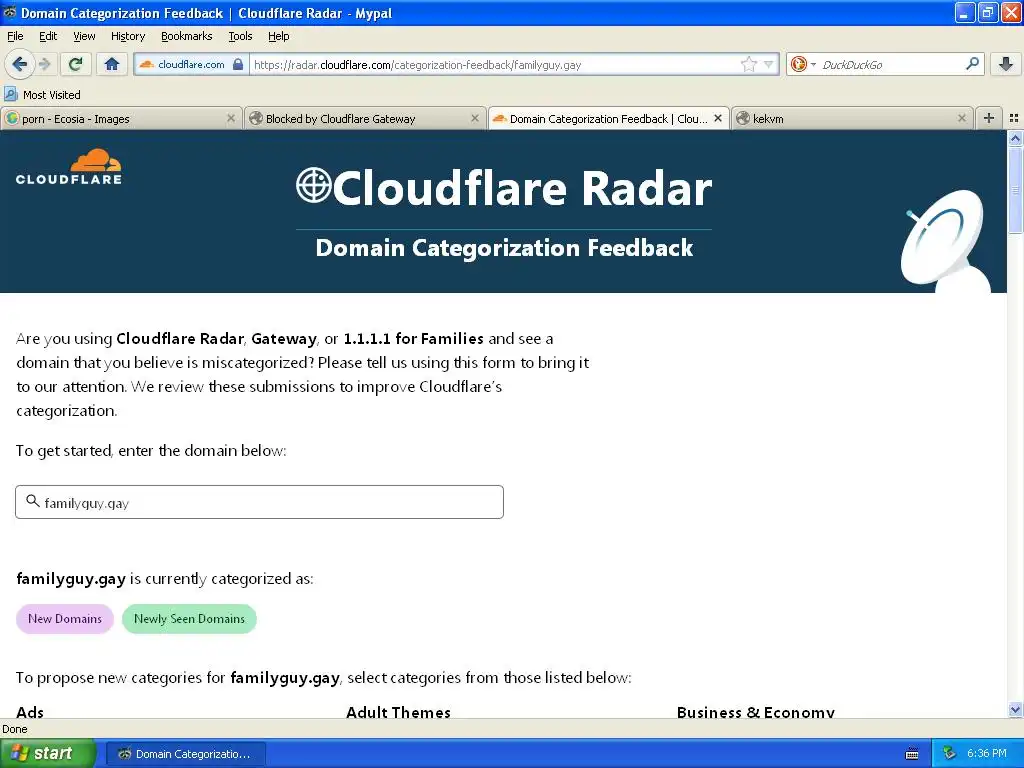The height and width of the screenshot is (768, 1024).
Task: Close the Blocked by Cloudflare Gateway tab
Action: [475, 118]
